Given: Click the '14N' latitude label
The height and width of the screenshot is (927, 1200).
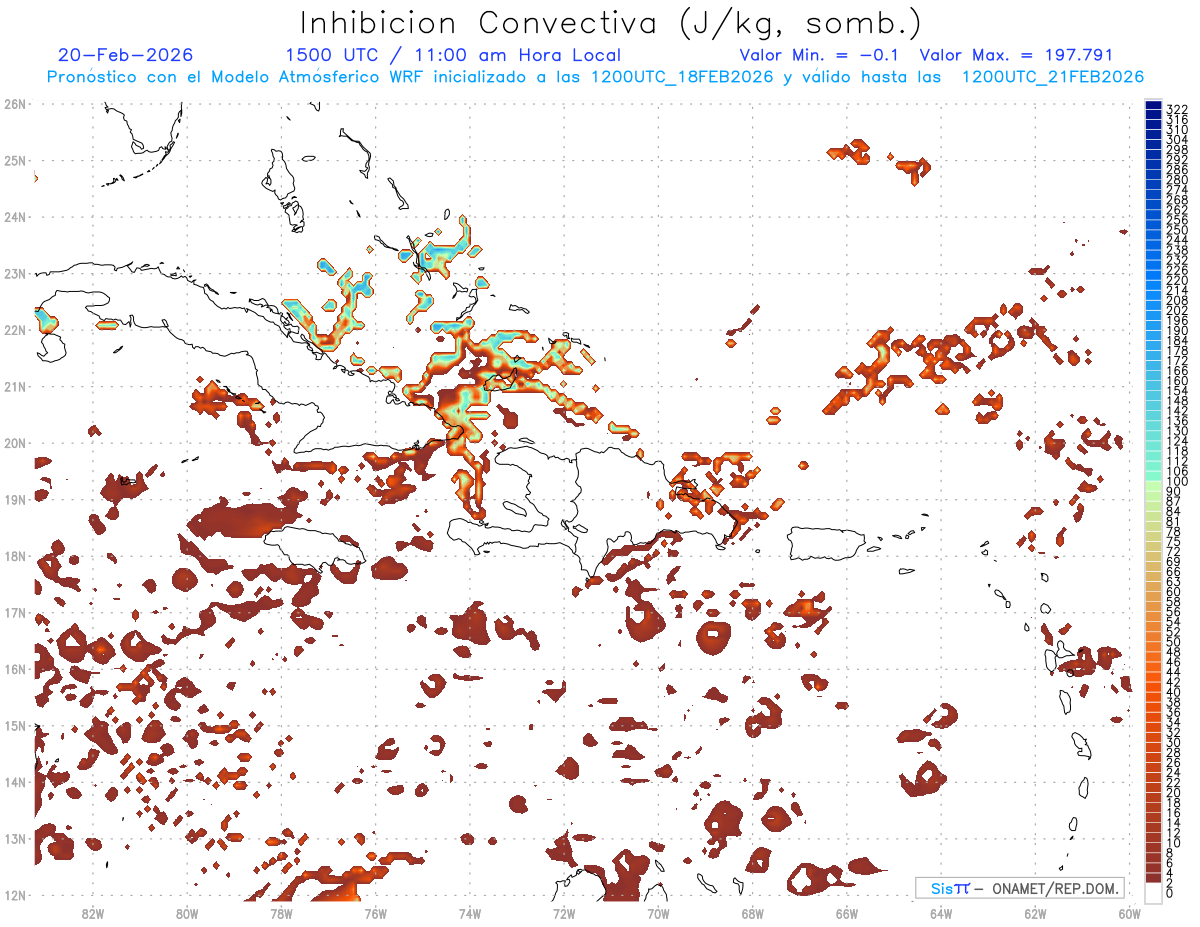Looking at the screenshot, I should [15, 782].
